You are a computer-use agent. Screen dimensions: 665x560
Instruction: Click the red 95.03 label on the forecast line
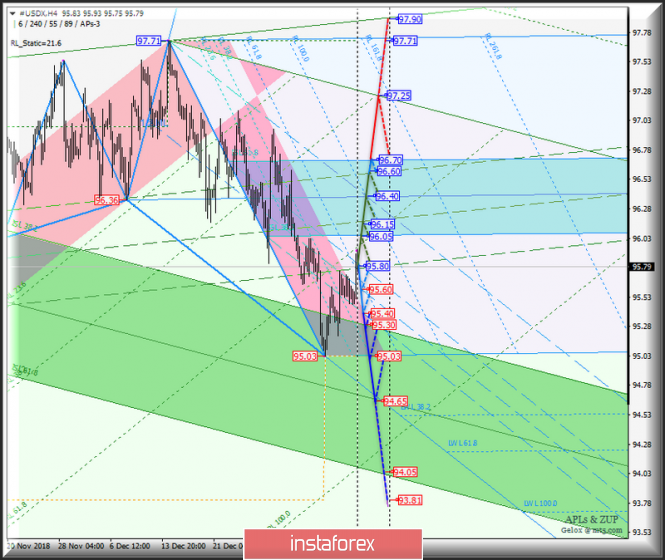(389, 356)
